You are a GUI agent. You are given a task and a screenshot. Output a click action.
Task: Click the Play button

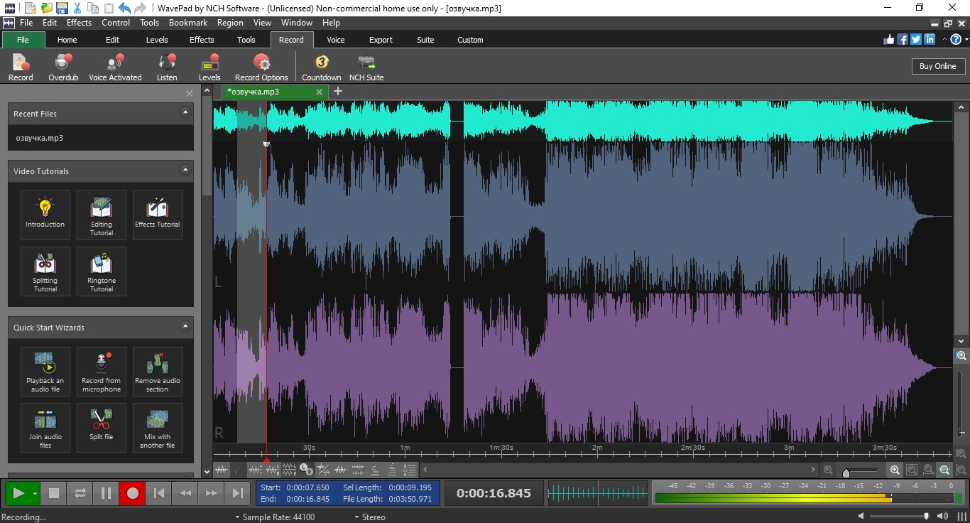coord(18,493)
